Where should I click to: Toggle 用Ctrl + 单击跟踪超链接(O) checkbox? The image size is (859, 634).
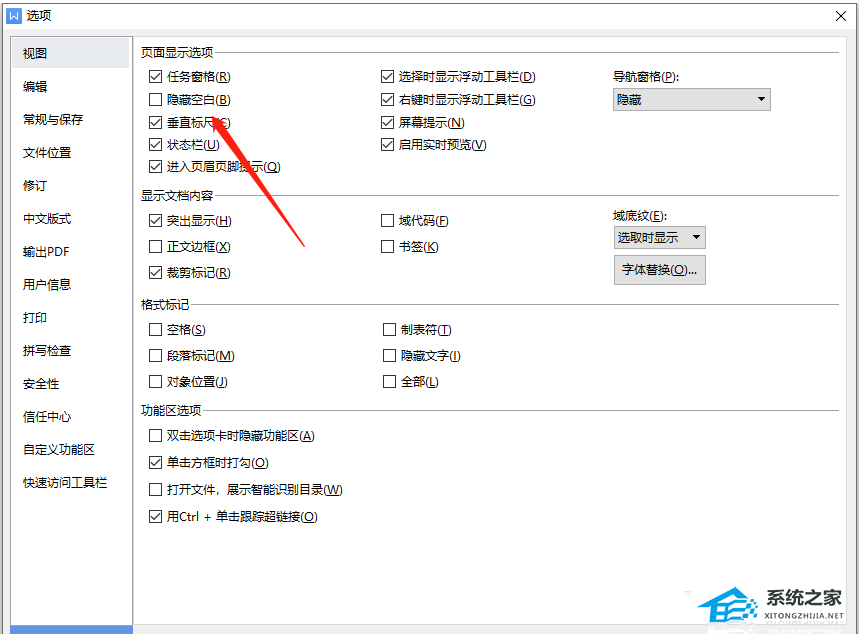[x=156, y=516]
